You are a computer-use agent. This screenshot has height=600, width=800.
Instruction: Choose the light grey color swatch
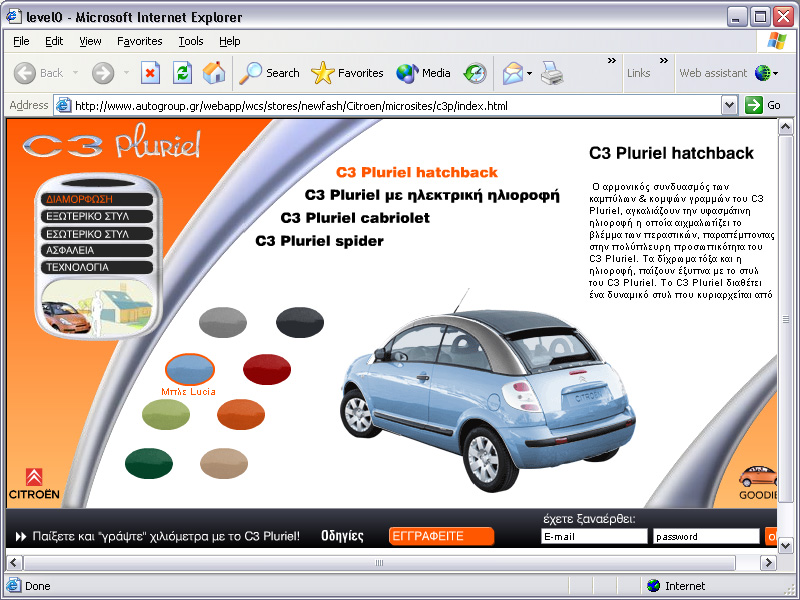coord(223,322)
